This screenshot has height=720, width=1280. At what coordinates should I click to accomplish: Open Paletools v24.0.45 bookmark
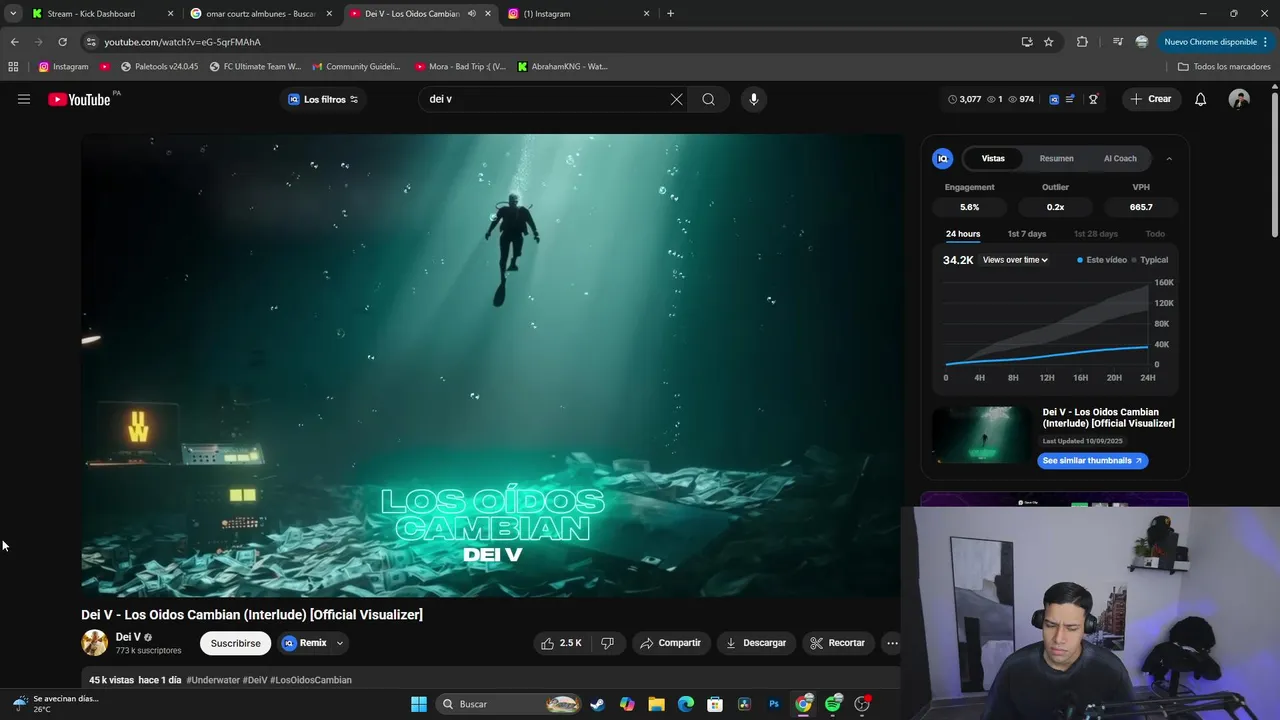(159, 67)
